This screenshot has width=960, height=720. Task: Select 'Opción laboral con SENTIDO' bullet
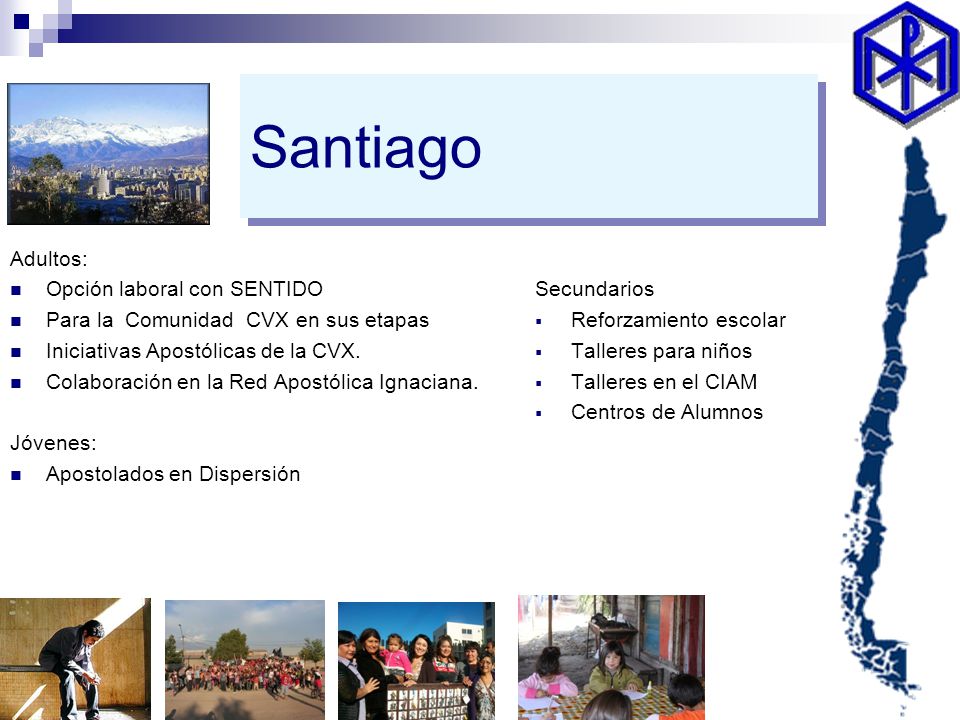pyautogui.click(x=184, y=289)
